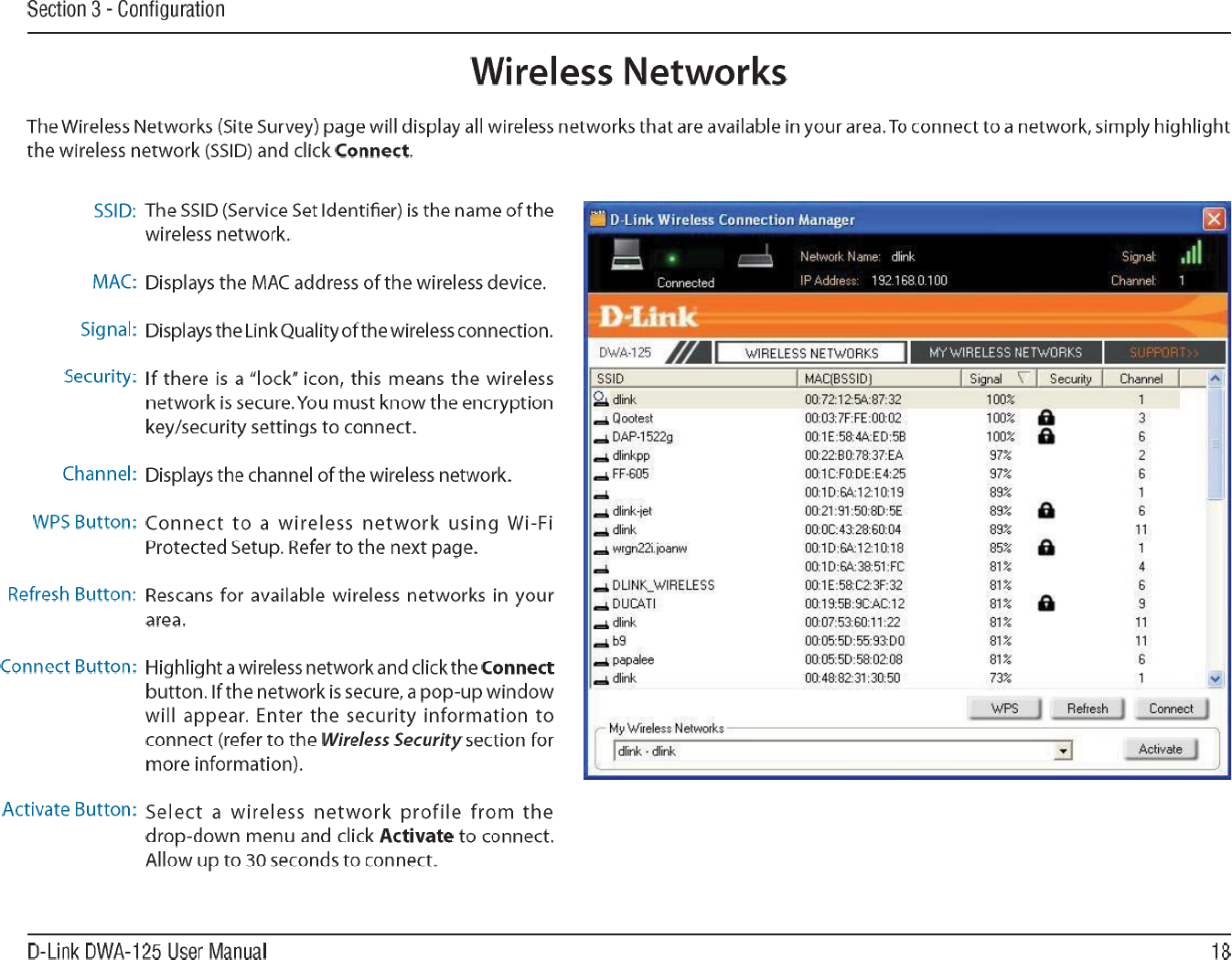
Task: Click MAC address 00:72:12:5A:87:32
Action: pos(852,400)
